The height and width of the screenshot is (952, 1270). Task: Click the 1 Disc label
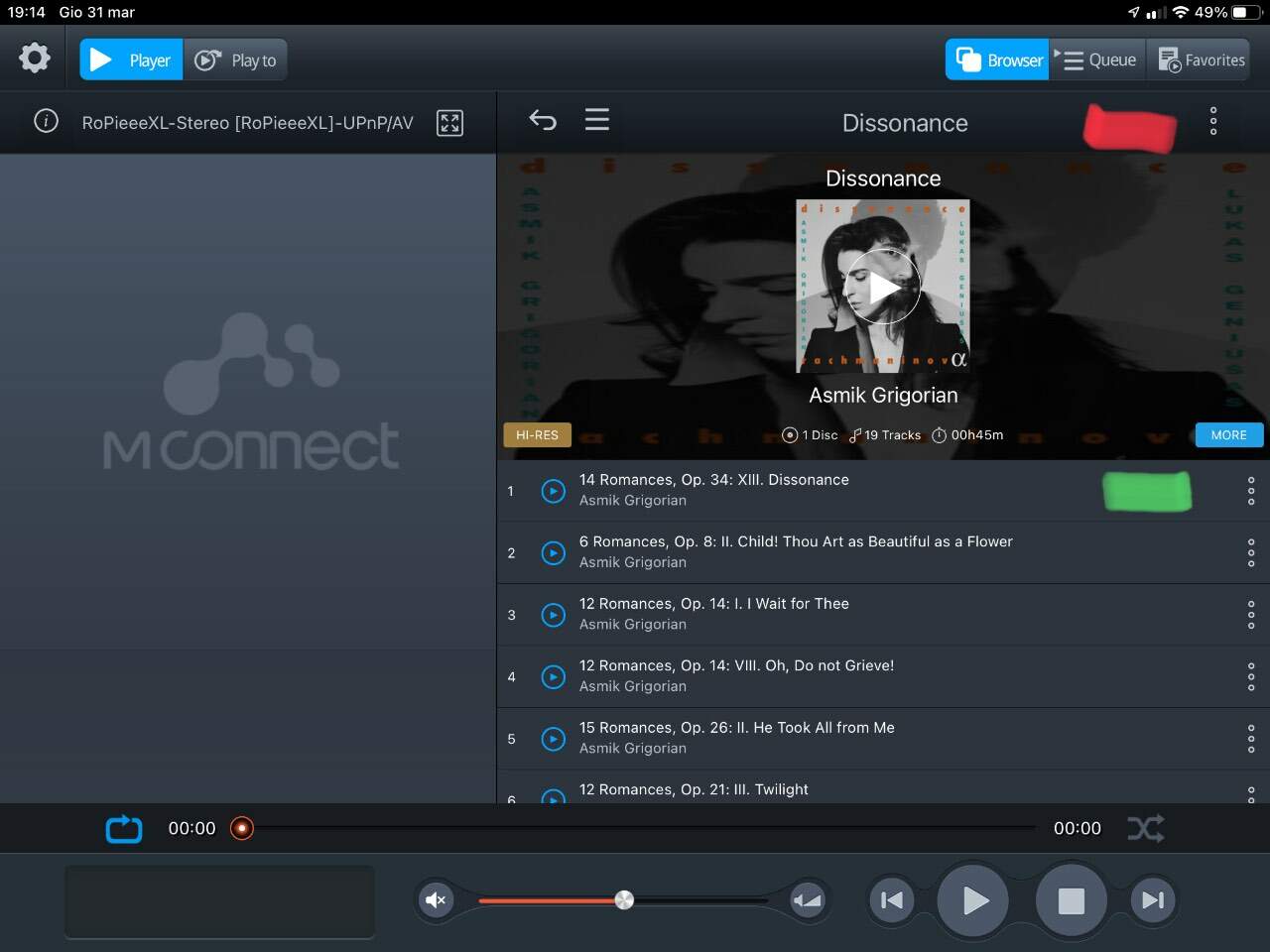pyautogui.click(x=811, y=435)
